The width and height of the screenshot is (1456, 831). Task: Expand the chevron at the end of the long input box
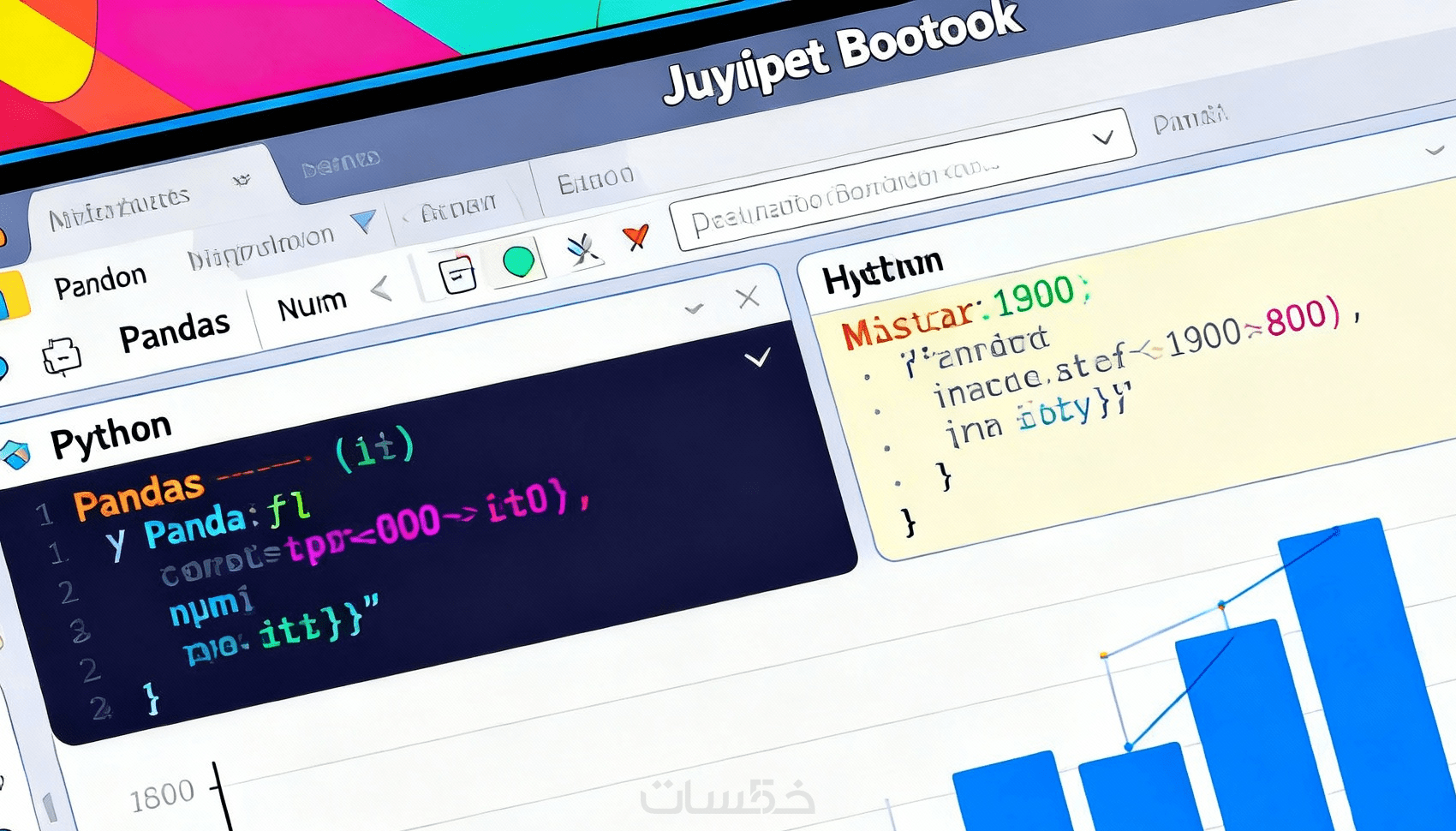pyautogui.click(x=1103, y=137)
